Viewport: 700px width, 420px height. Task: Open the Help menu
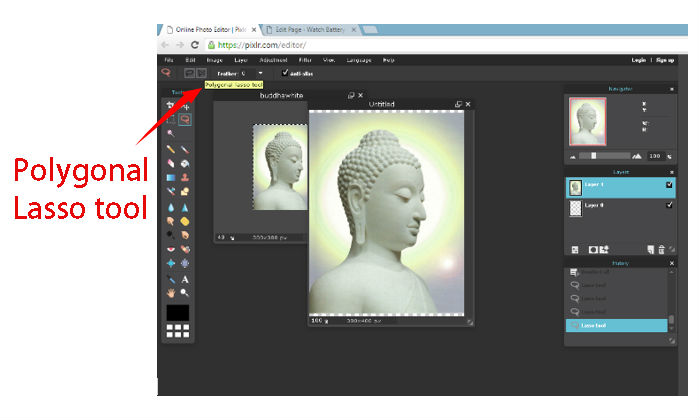point(388,60)
